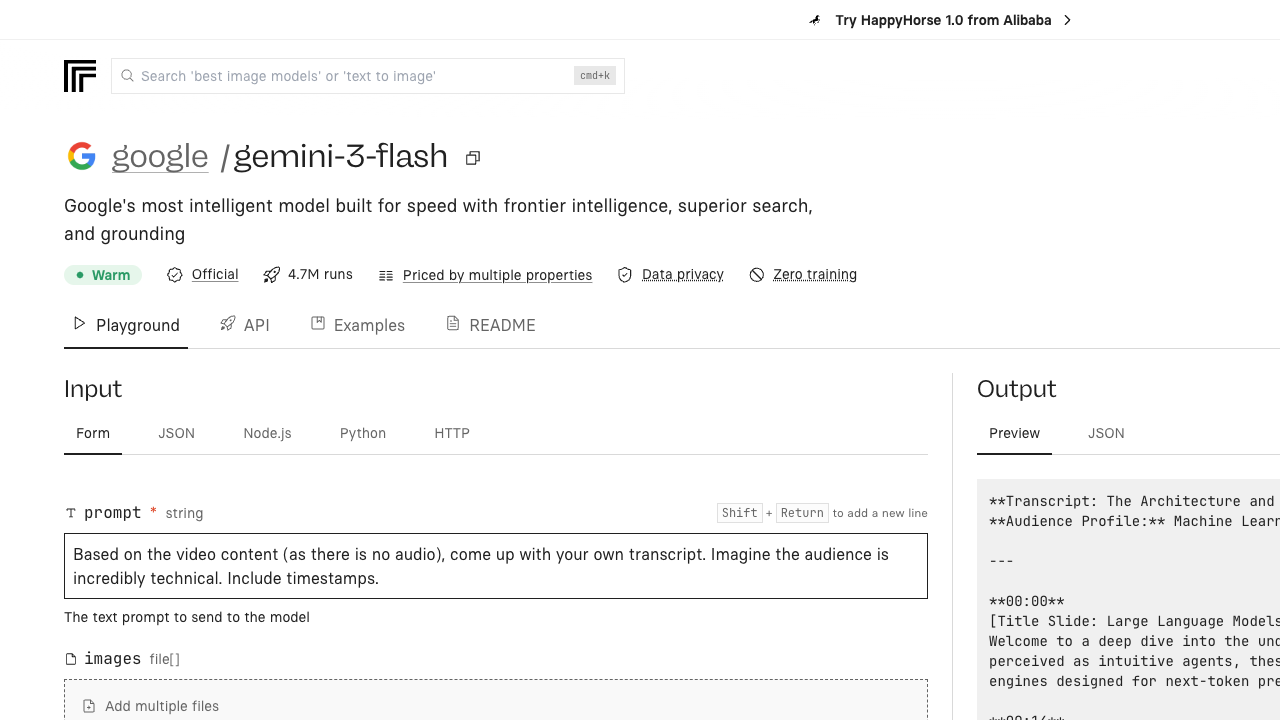The image size is (1280, 720).
Task: Click the search magnifier icon
Action: pyautogui.click(x=127, y=76)
